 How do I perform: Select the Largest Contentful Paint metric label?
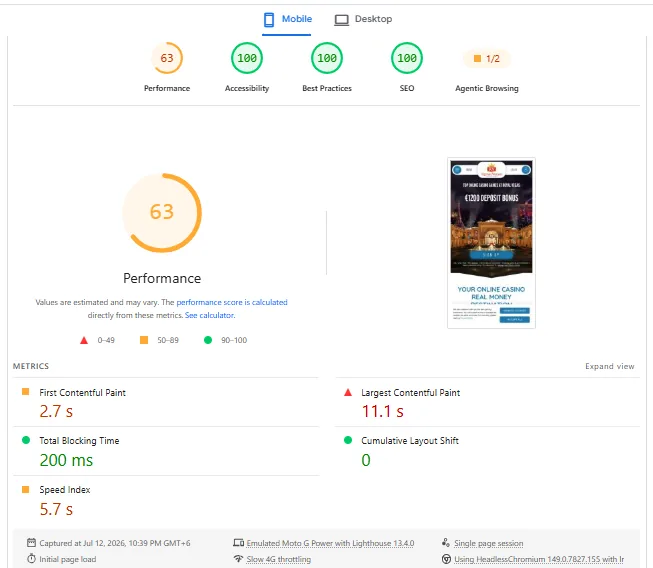click(x=411, y=393)
